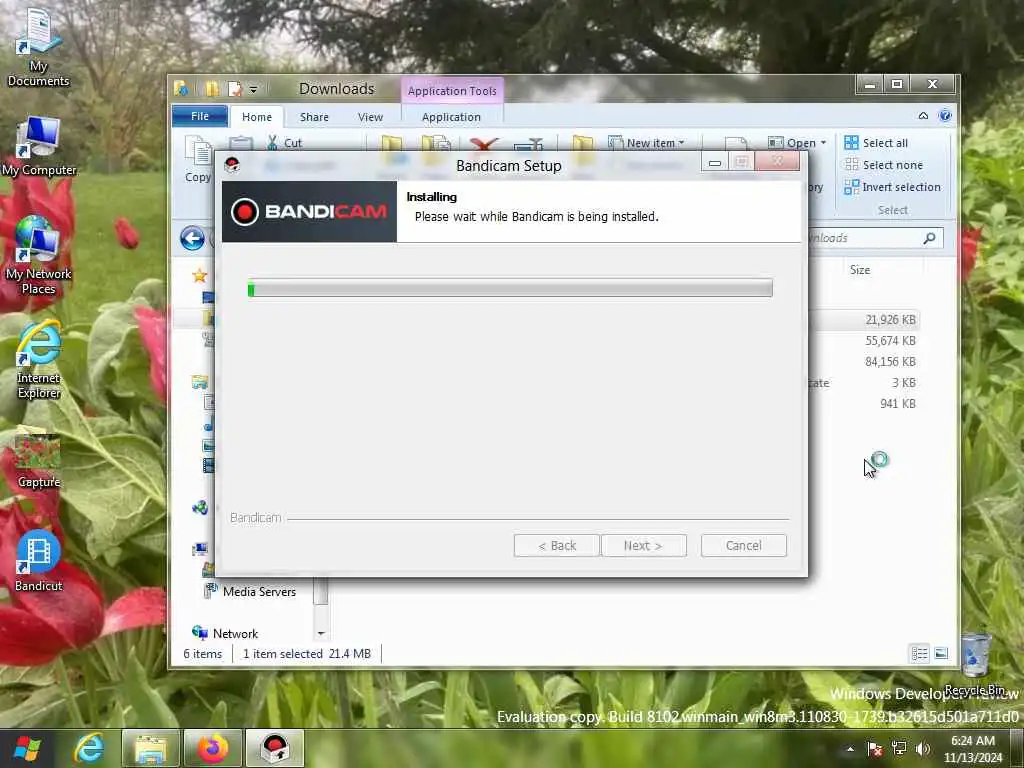Select the file sized 55,674 KB
Image resolution: width=1024 pixels, height=768 pixels.
coord(890,341)
